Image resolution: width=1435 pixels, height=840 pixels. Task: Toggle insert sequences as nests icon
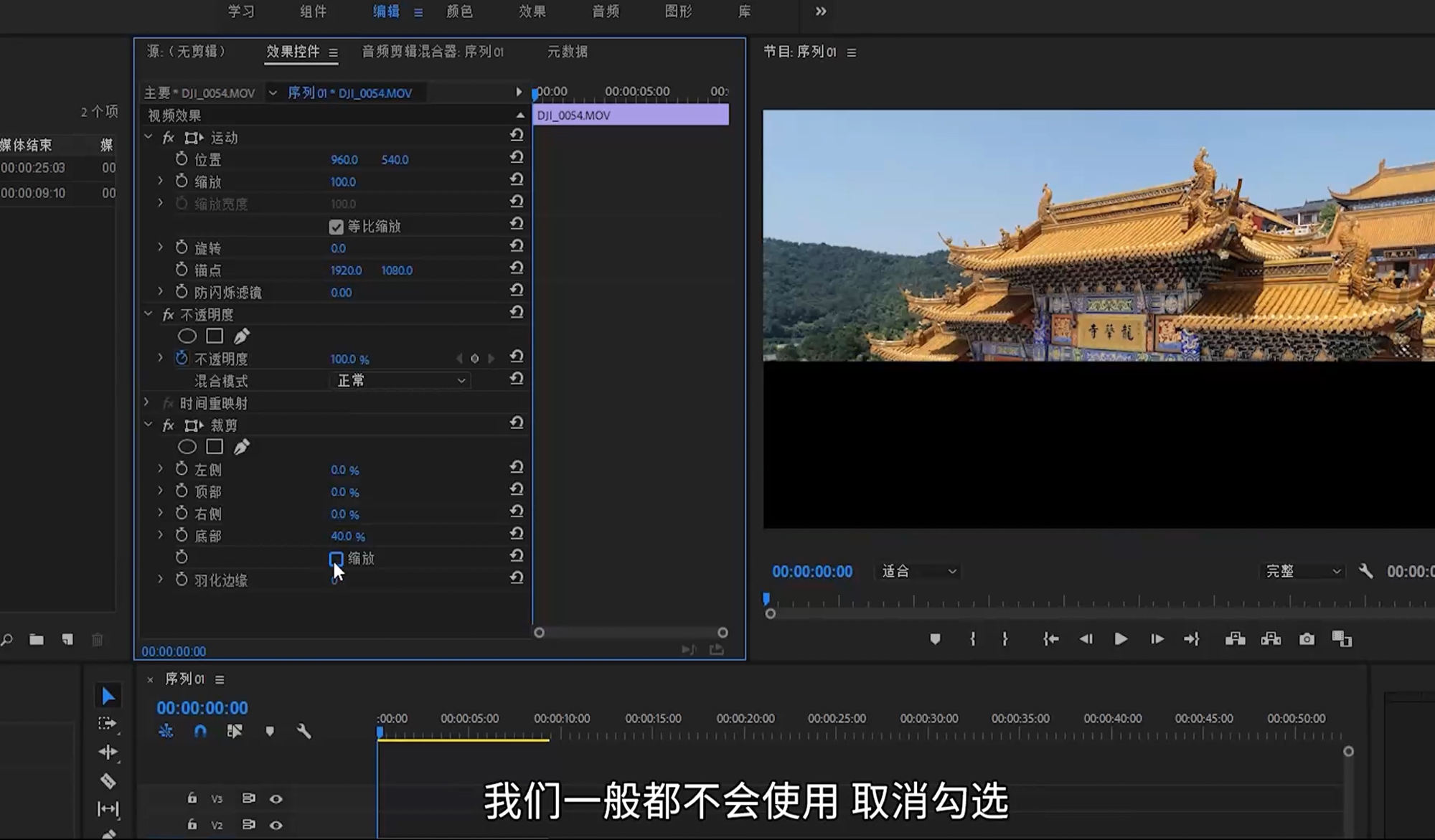166,731
